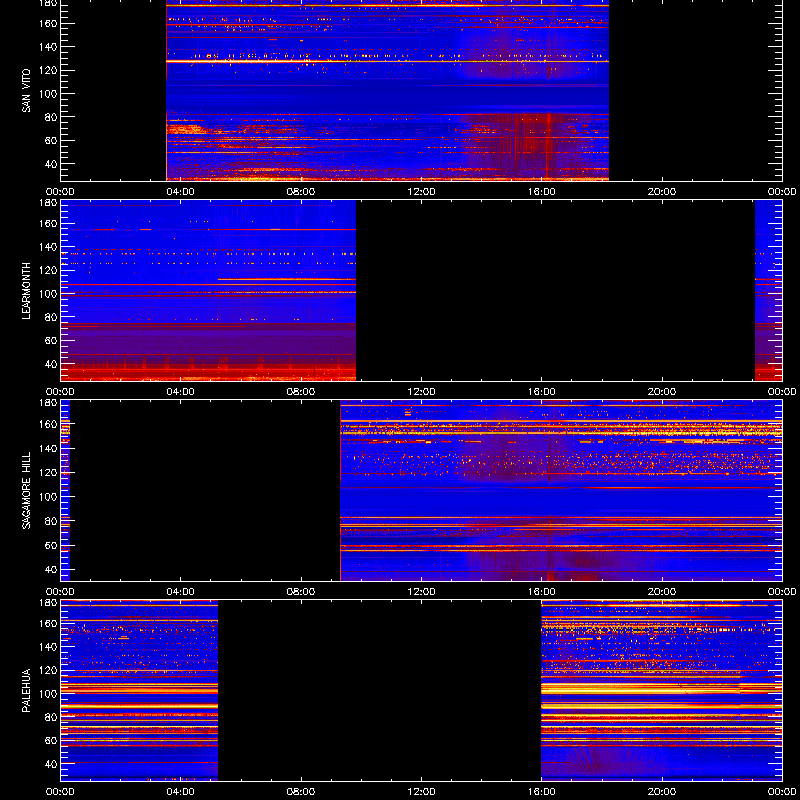Pick the 40 frequency tick on Learmonth axis
The width and height of the screenshot is (800, 800).
(52, 364)
